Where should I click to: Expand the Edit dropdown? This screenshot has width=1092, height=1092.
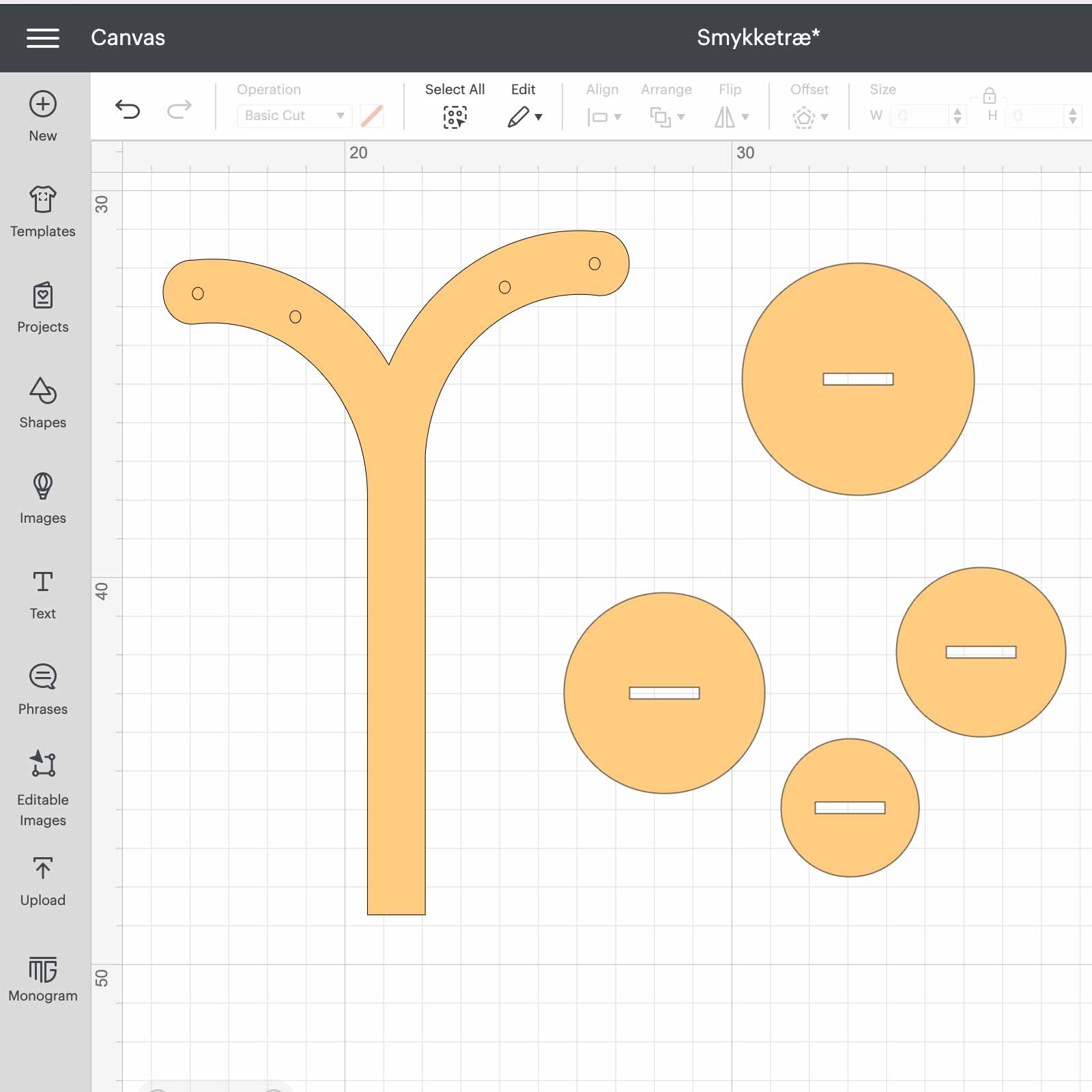[524, 106]
